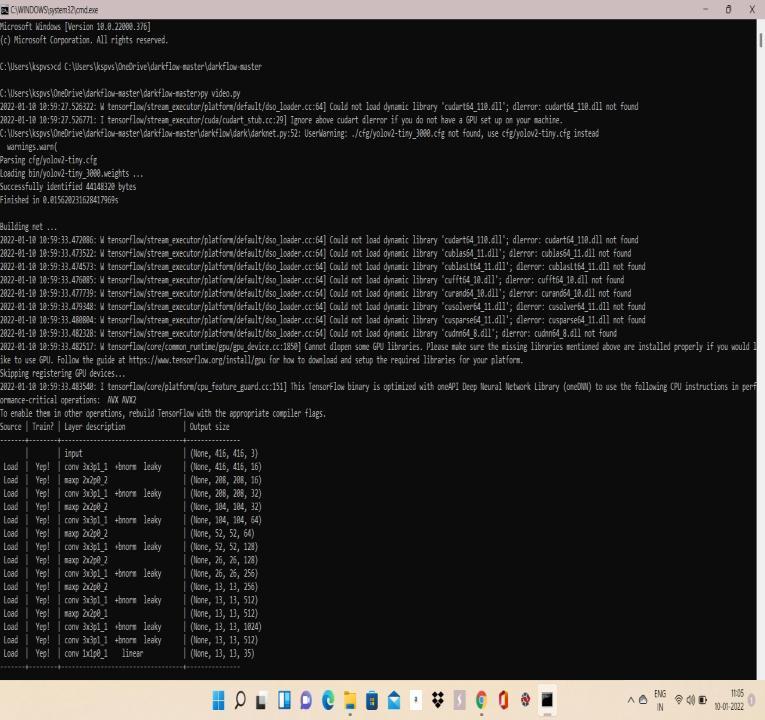This screenshot has width=765, height=720.
Task: Open the gray S app icon in taskbar
Action: 460,700
